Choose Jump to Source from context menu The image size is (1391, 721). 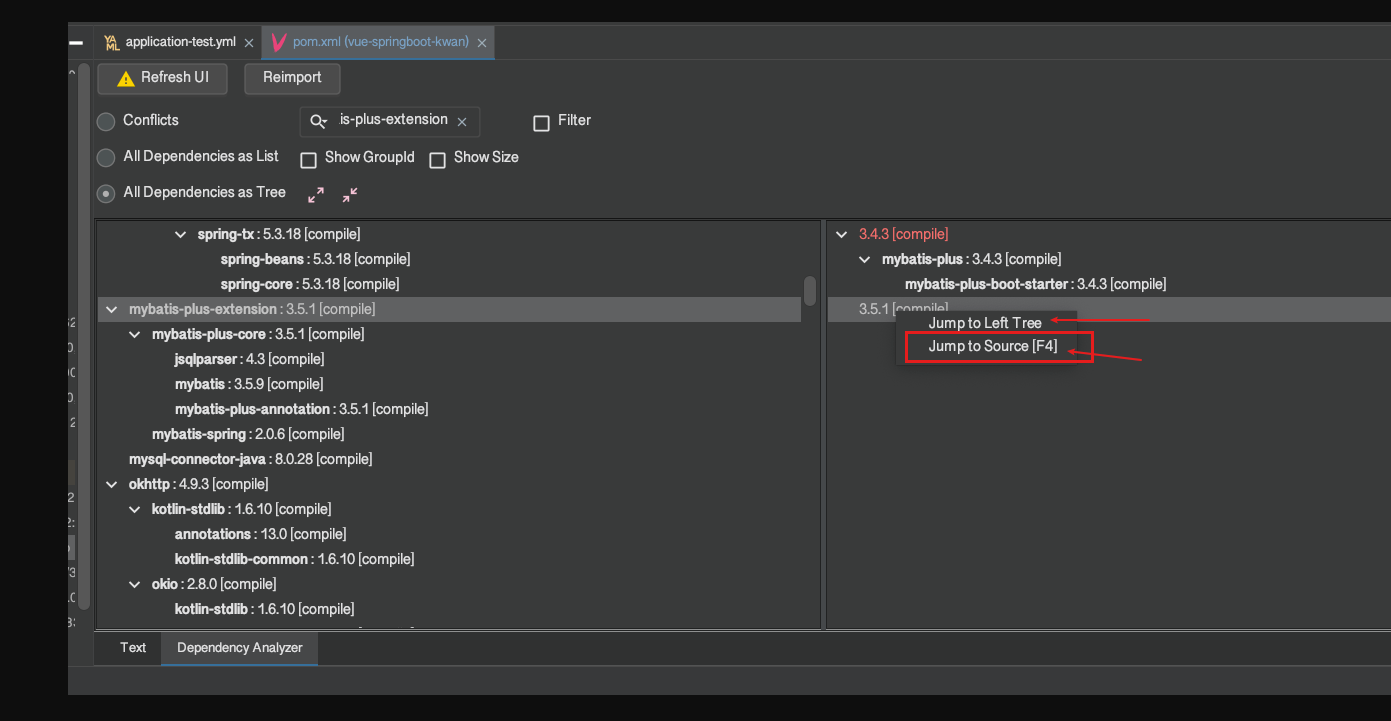(x=992, y=347)
